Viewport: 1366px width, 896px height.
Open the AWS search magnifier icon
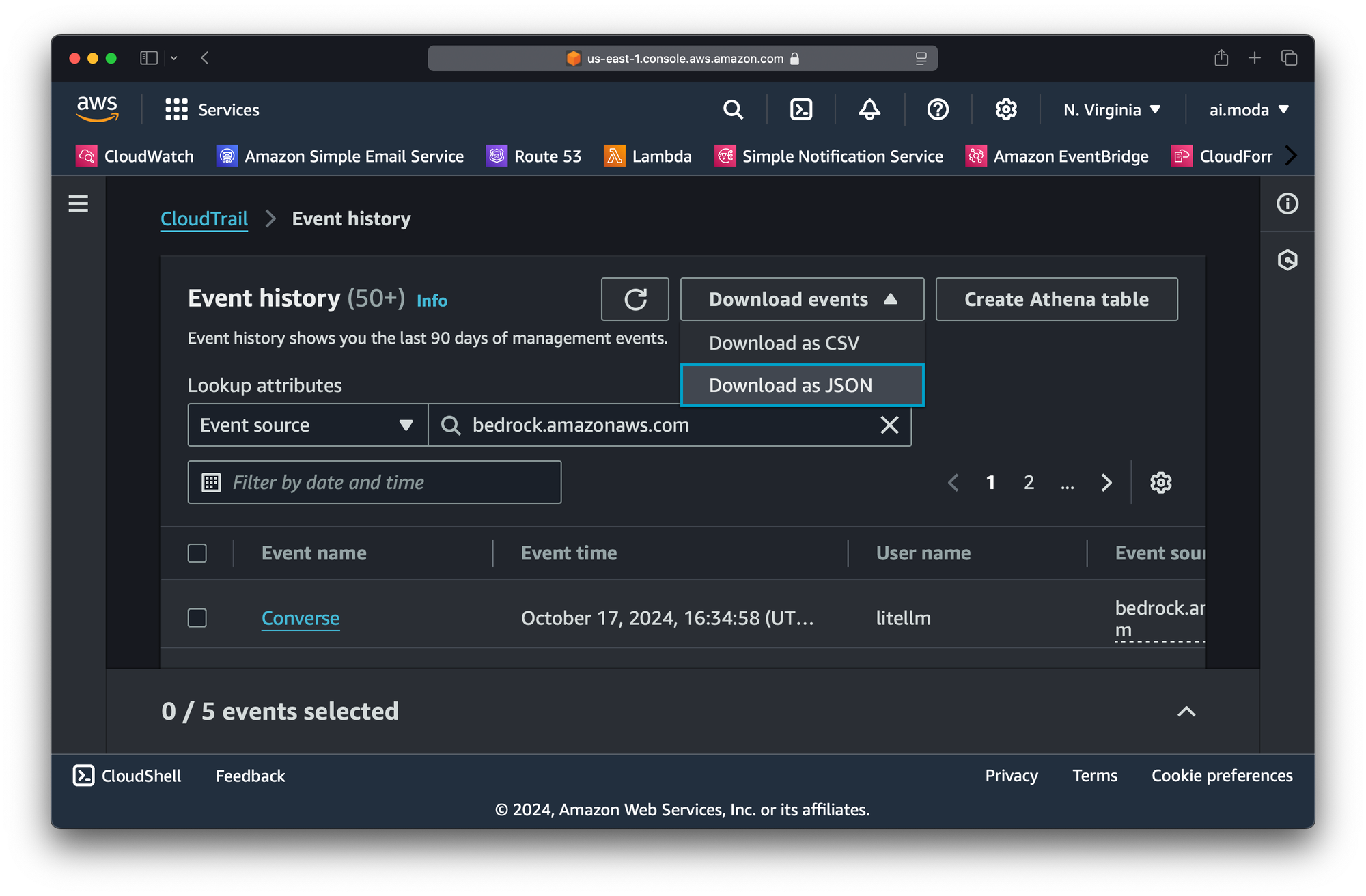[x=733, y=109]
